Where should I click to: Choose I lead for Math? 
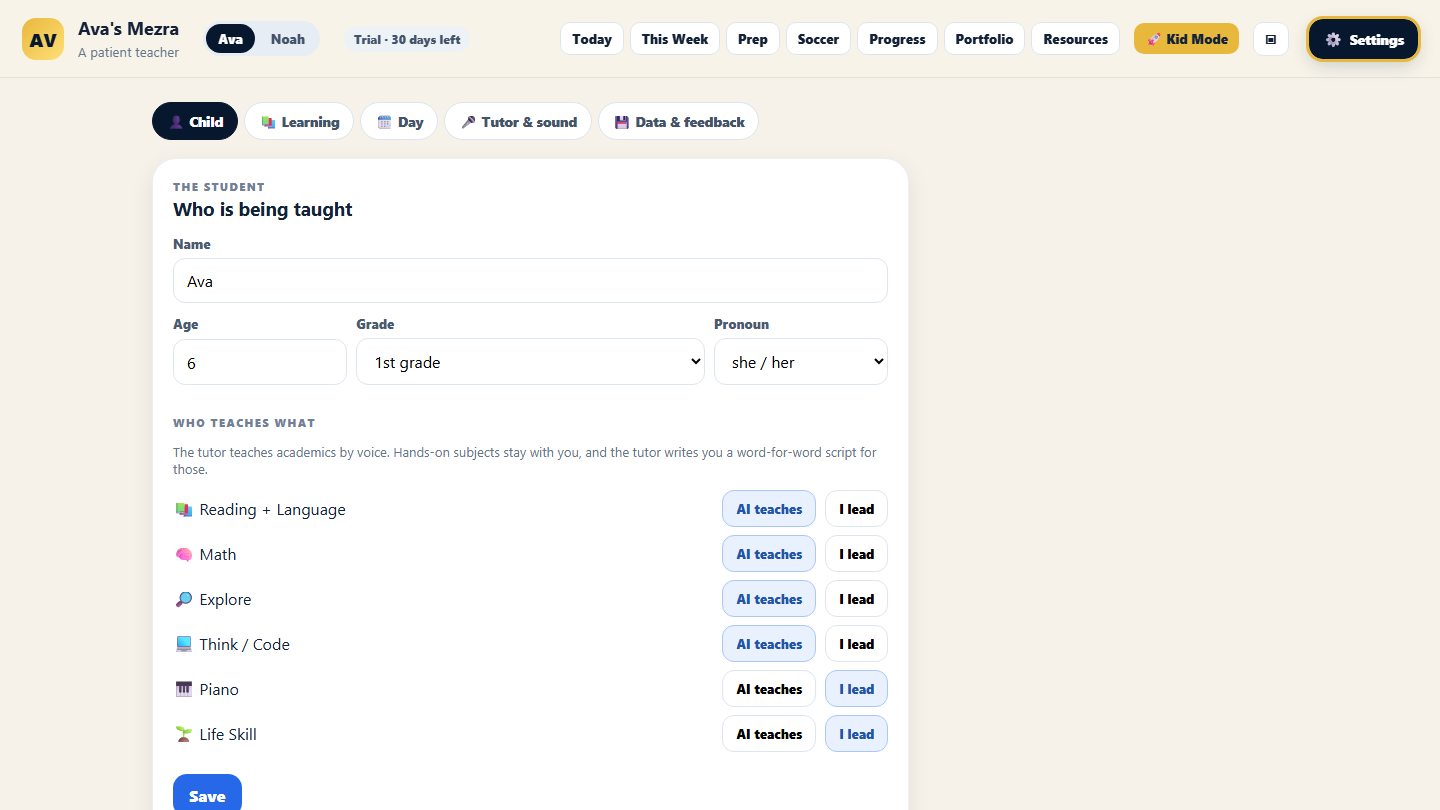coord(856,554)
